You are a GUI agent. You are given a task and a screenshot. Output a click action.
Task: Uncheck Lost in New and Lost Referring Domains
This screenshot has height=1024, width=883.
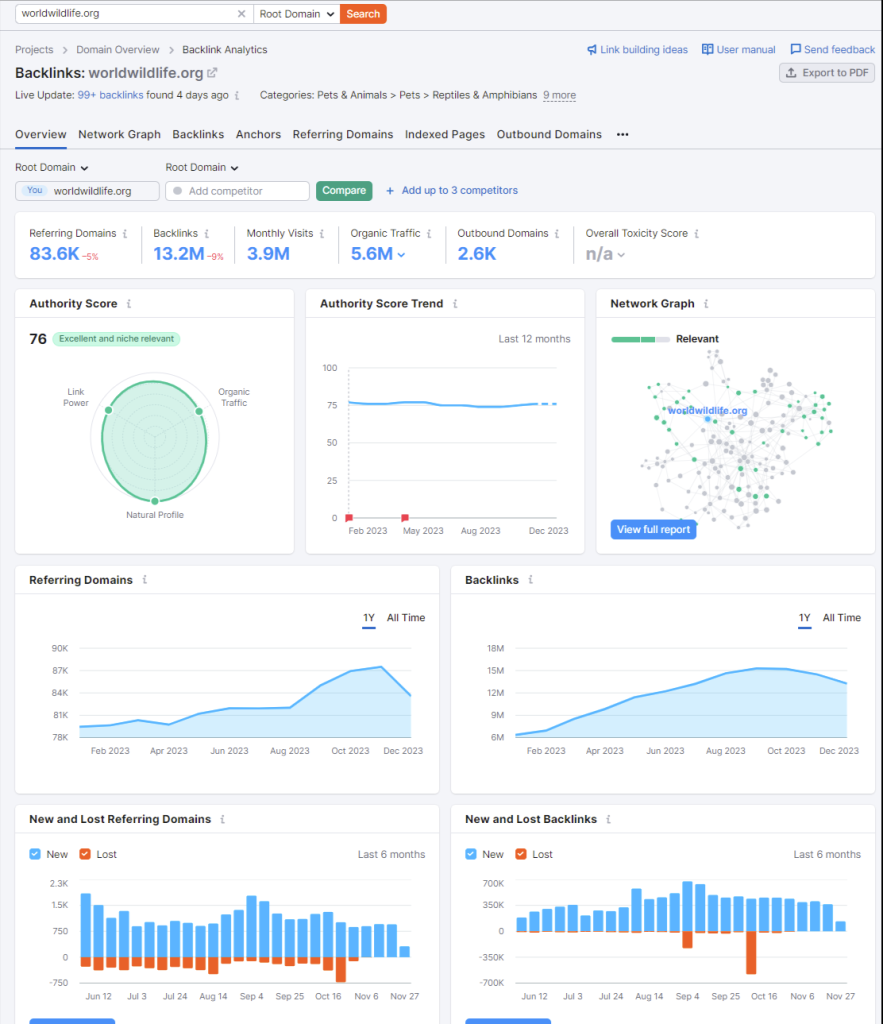pyautogui.click(x=85, y=855)
